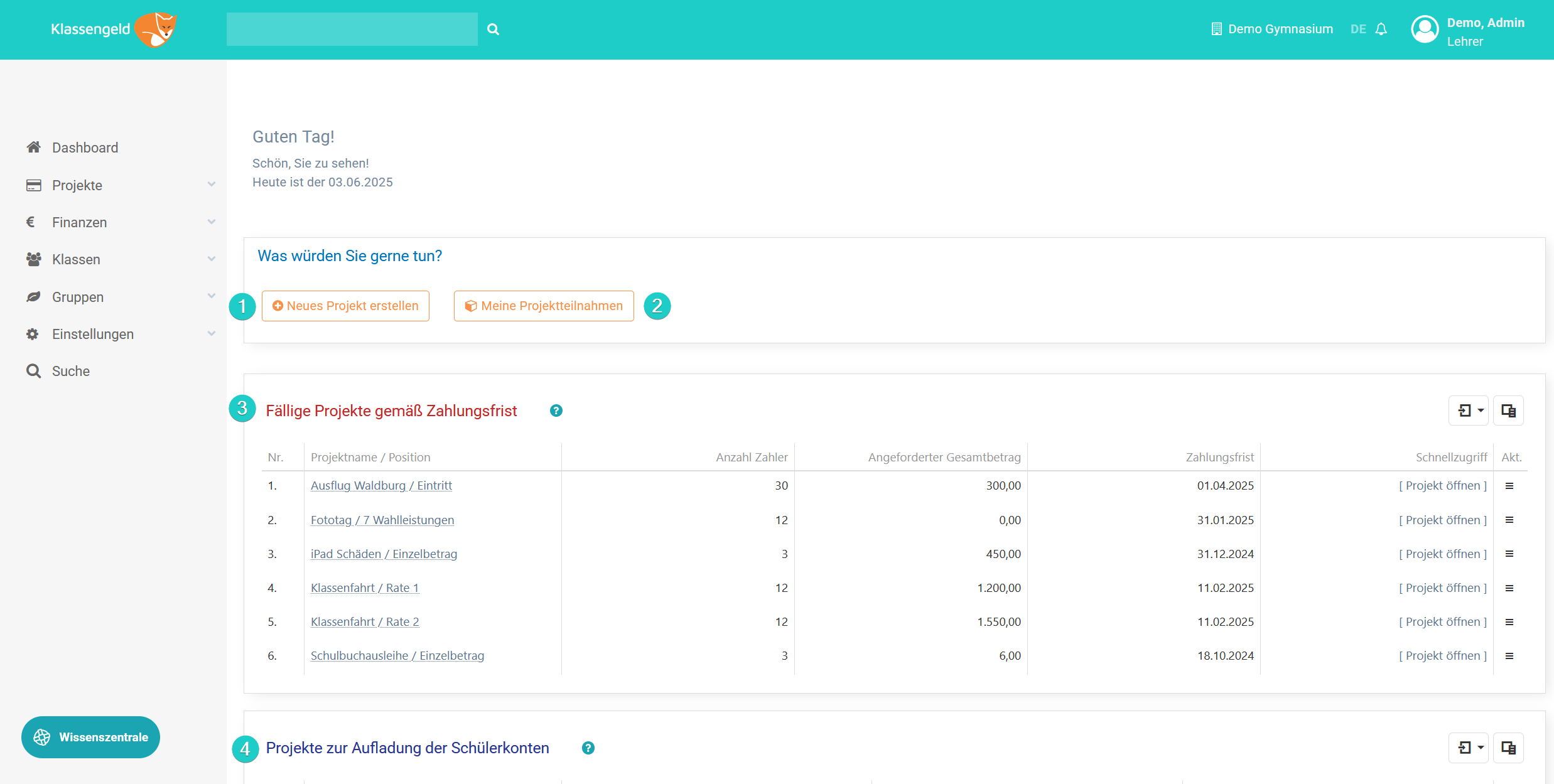The width and height of the screenshot is (1554, 784).
Task: Open Klassenfahrt / Rate 2 link
Action: (365, 621)
